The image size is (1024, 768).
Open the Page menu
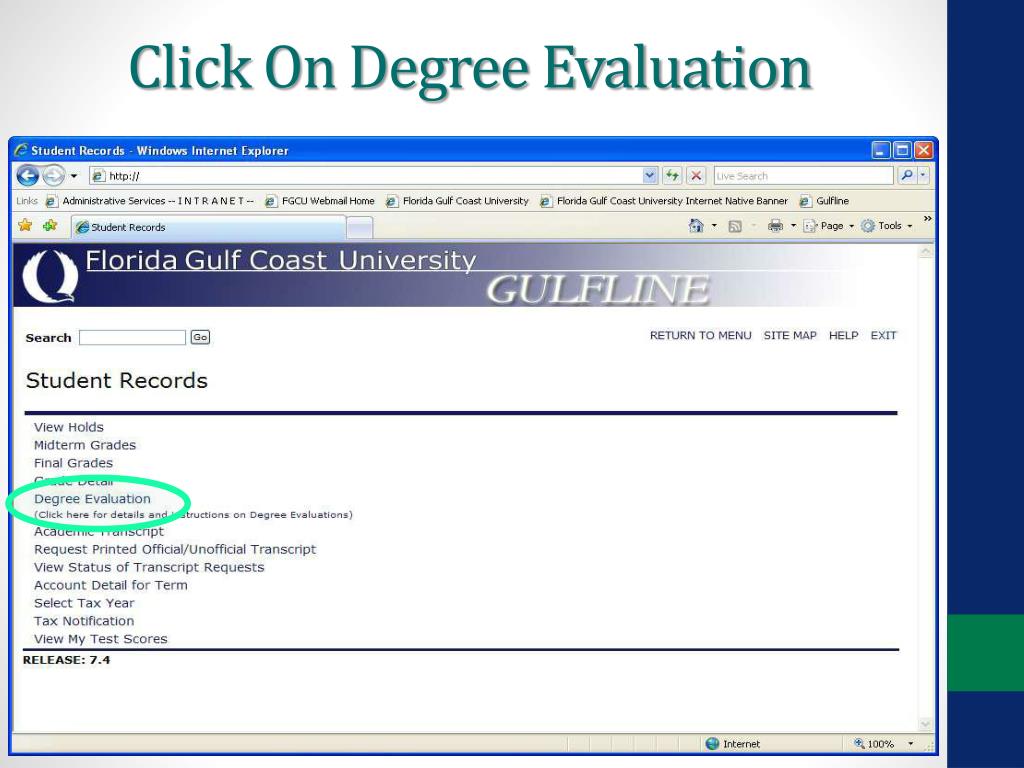(829, 226)
